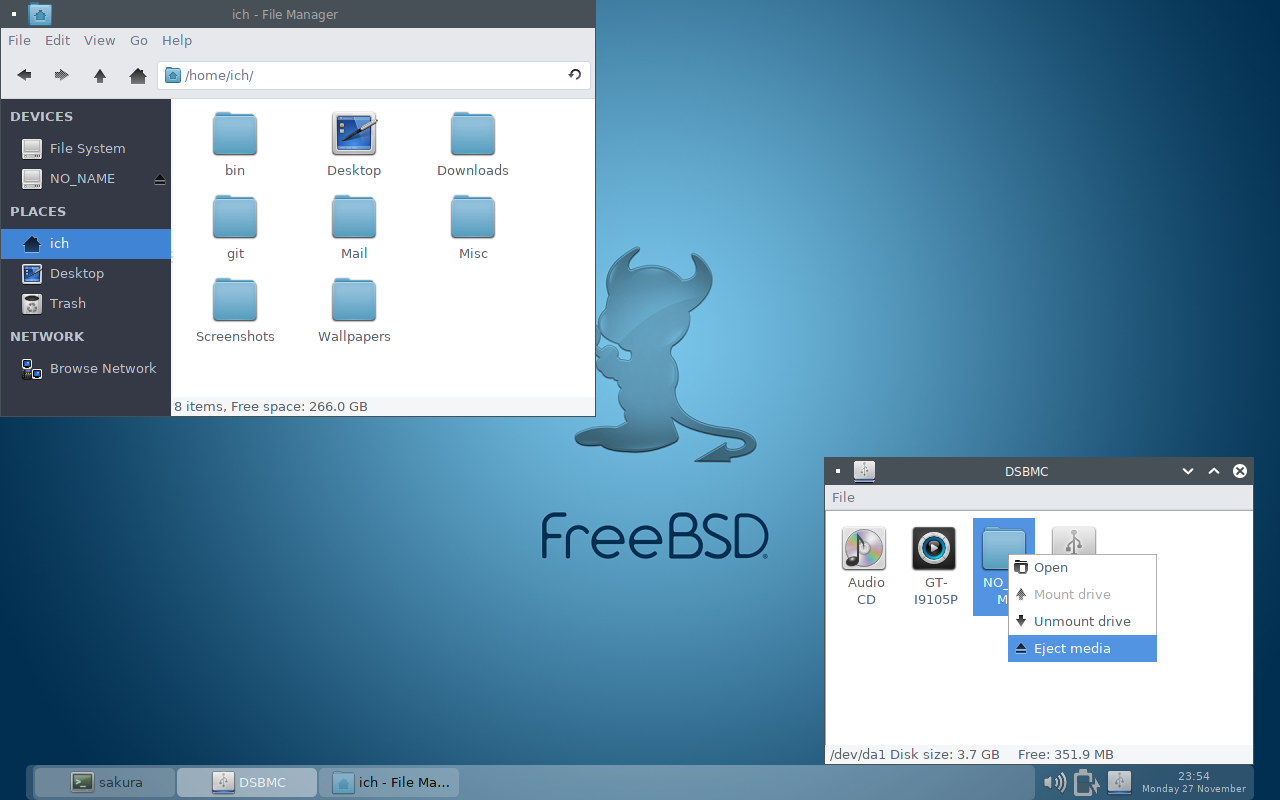The height and width of the screenshot is (800, 1280).
Task: Click the back arrow in File Manager
Action: coord(24,75)
